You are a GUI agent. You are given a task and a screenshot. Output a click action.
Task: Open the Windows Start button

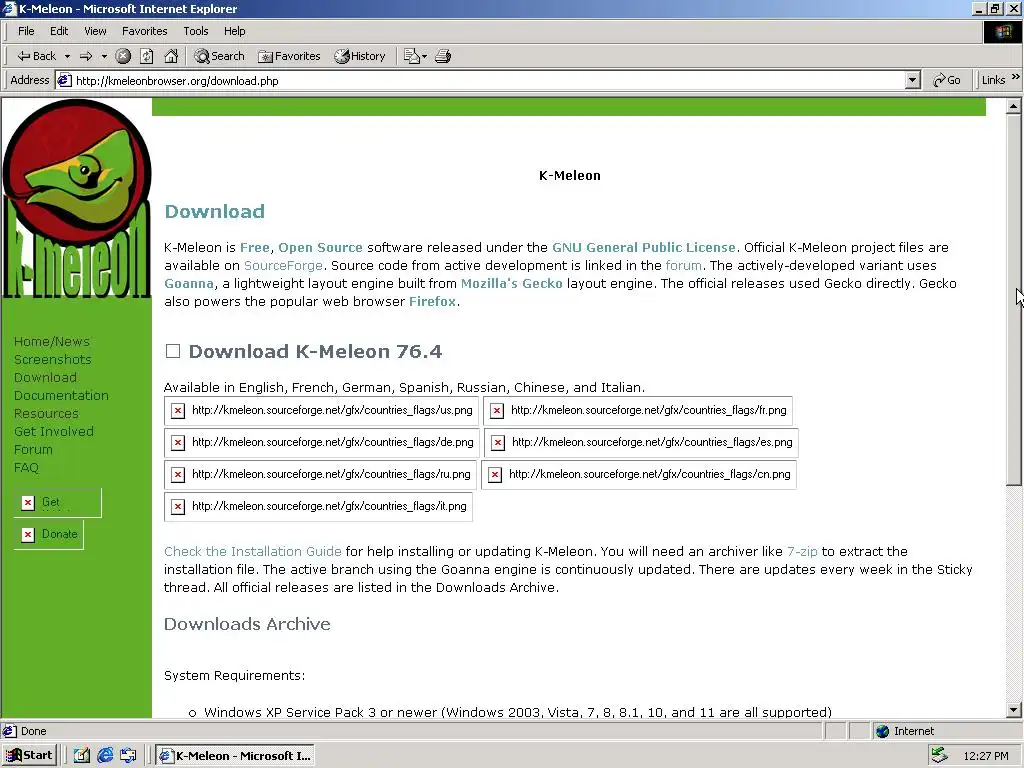[x=29, y=756]
